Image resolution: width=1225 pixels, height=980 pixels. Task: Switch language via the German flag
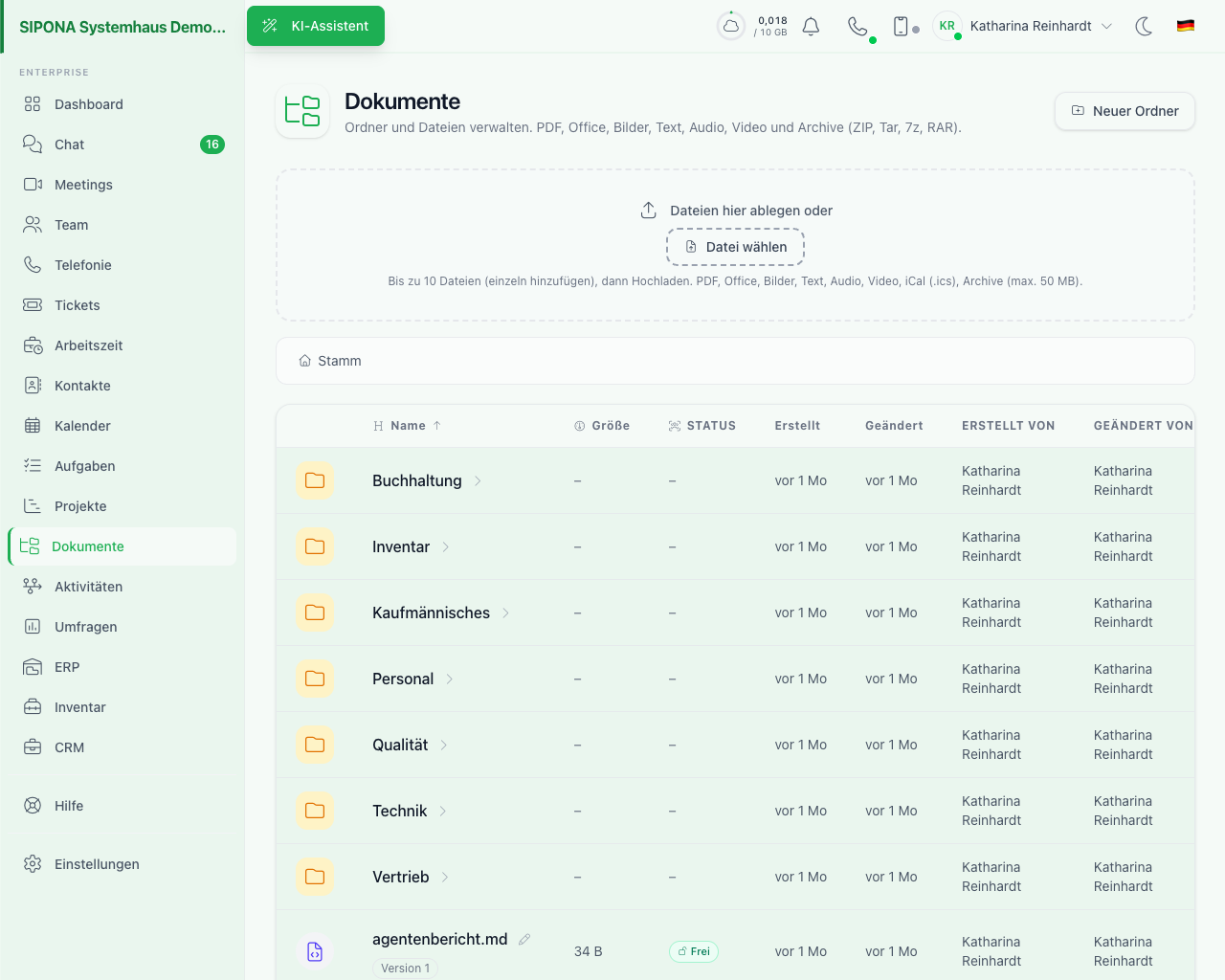[1186, 26]
